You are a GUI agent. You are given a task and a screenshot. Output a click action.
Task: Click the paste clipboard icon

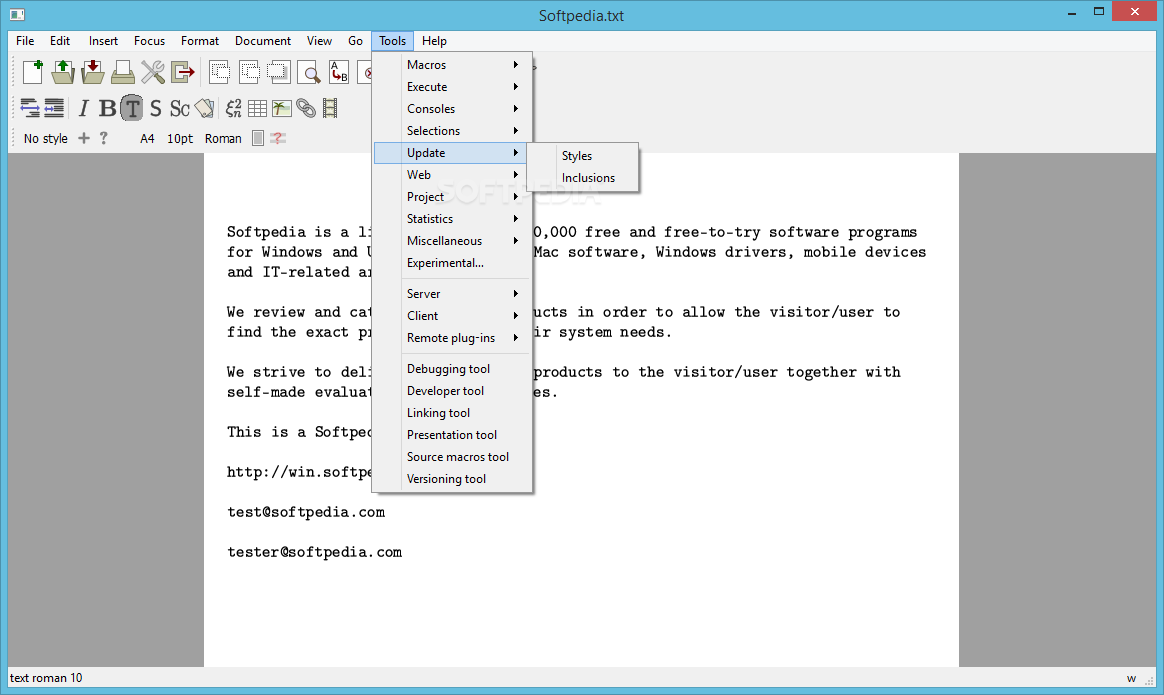278,72
